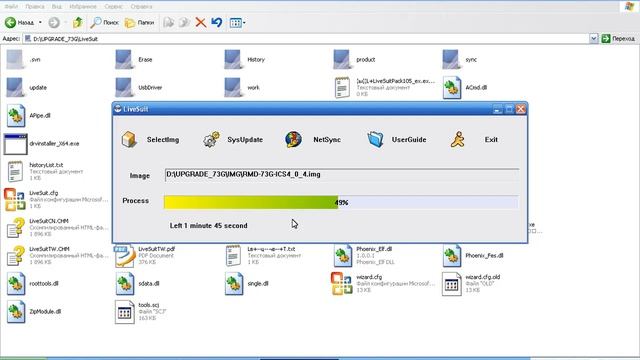Image resolution: width=640 pixels, height=360 pixels.
Task: Select the ZipModule.dll file
Action: [x=34, y=312]
